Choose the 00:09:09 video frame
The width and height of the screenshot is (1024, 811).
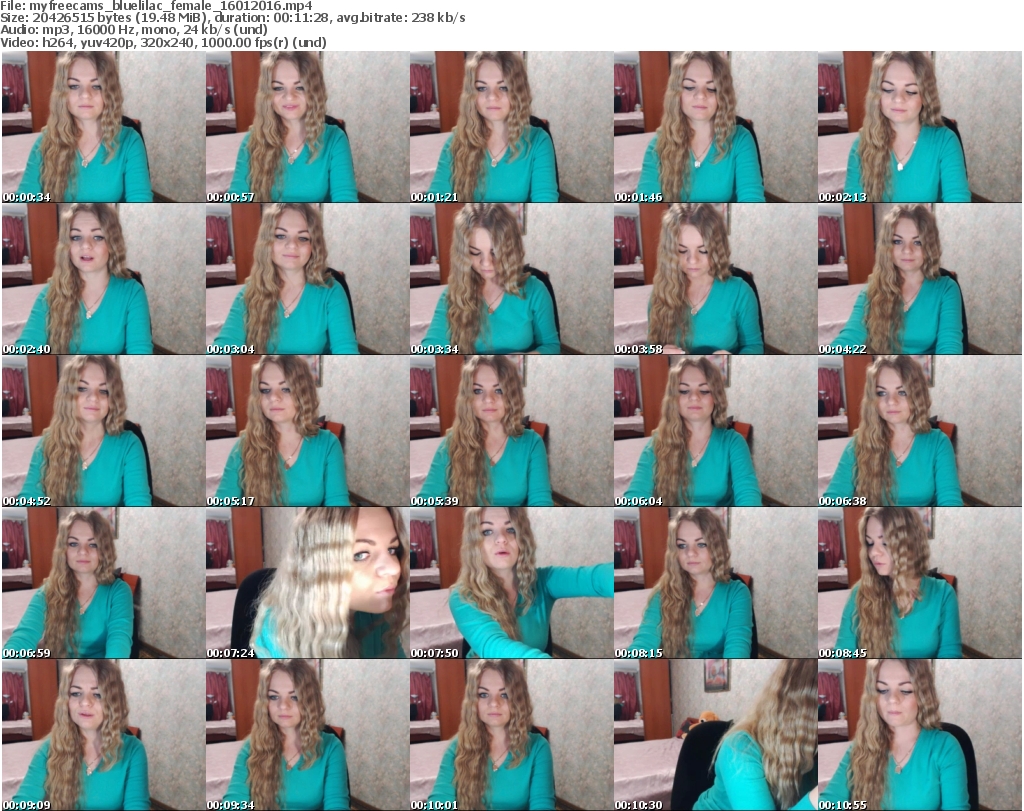click(x=103, y=735)
